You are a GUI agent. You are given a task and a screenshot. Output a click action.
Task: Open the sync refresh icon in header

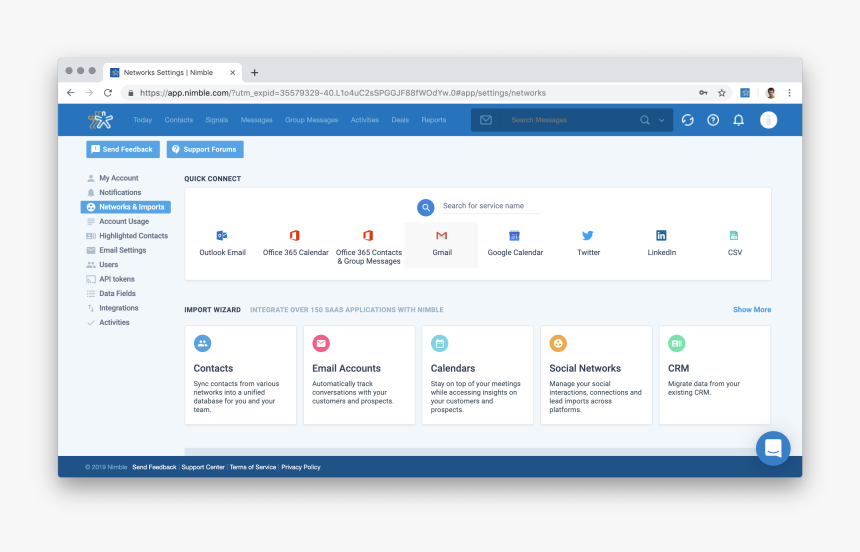(687, 120)
